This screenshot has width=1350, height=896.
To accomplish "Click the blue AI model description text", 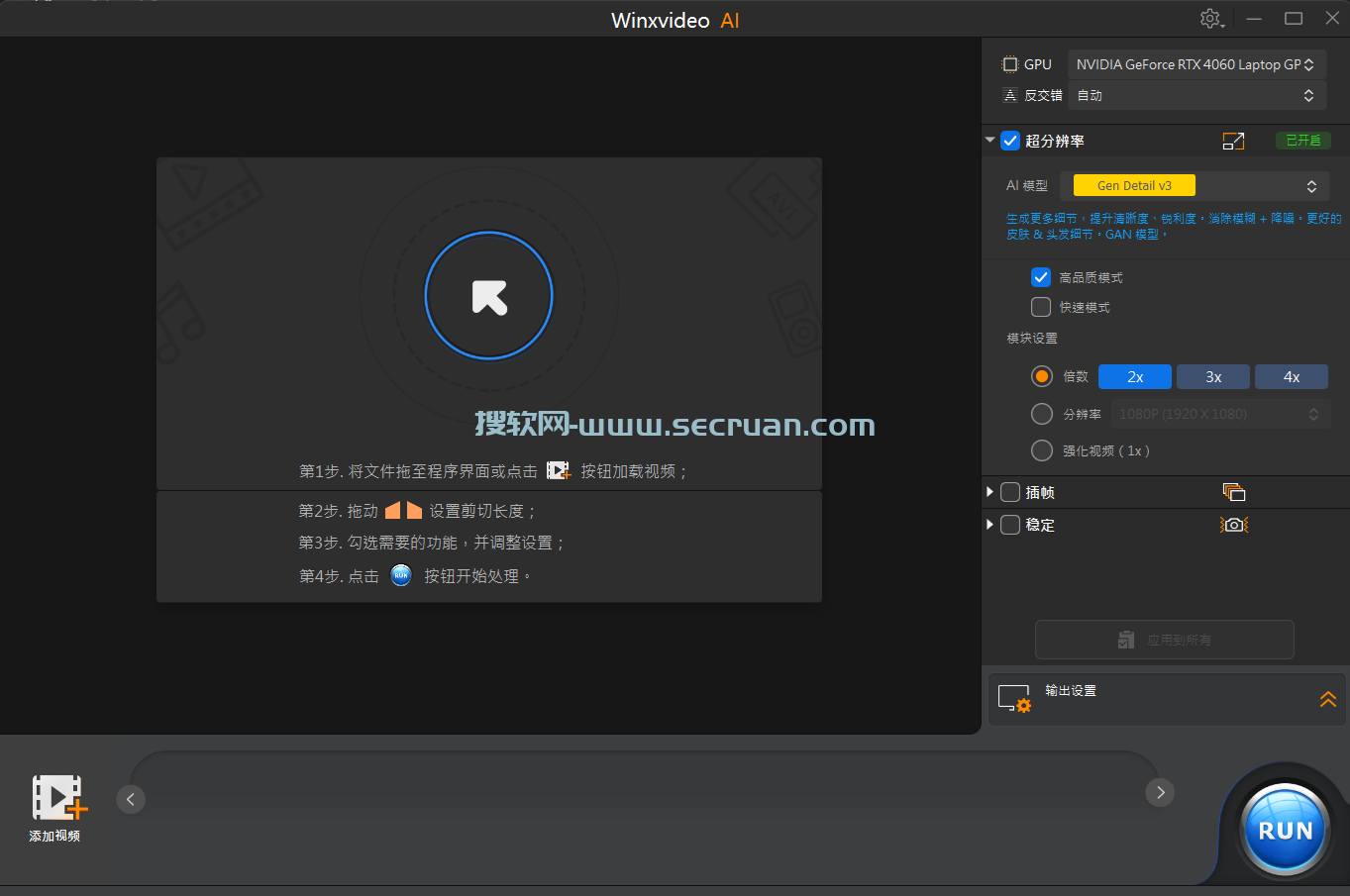I will [1174, 227].
